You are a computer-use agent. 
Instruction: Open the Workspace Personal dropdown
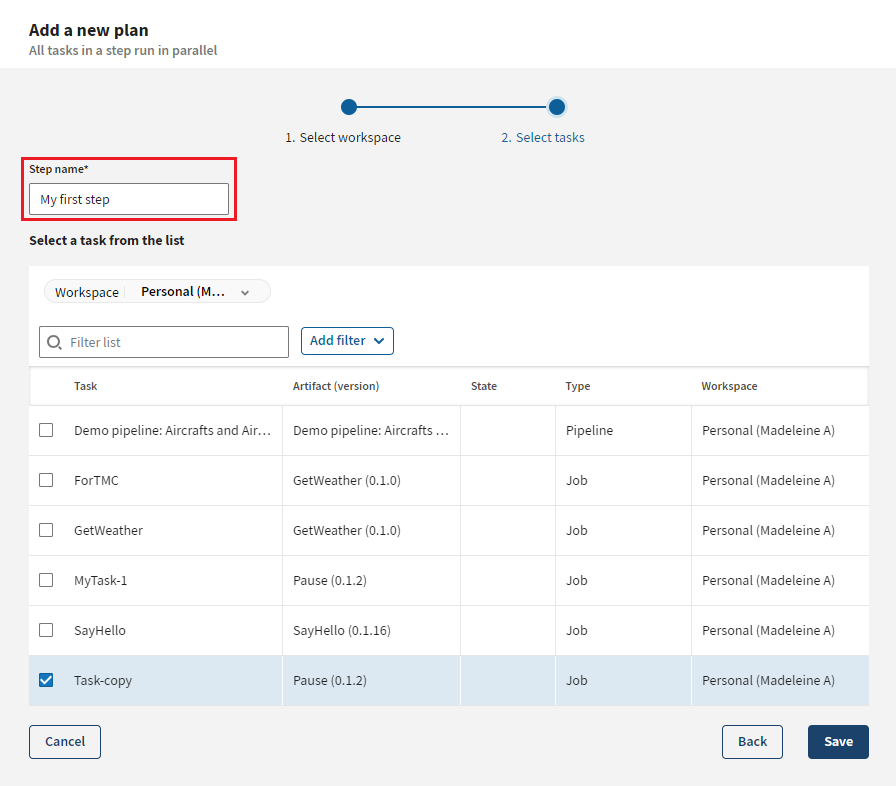(157, 292)
